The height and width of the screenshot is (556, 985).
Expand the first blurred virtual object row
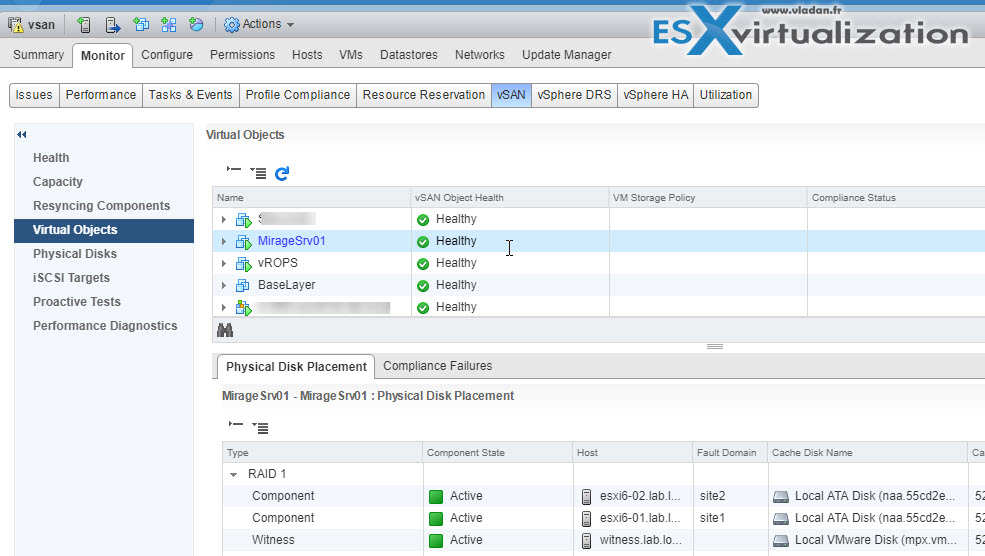(224, 219)
